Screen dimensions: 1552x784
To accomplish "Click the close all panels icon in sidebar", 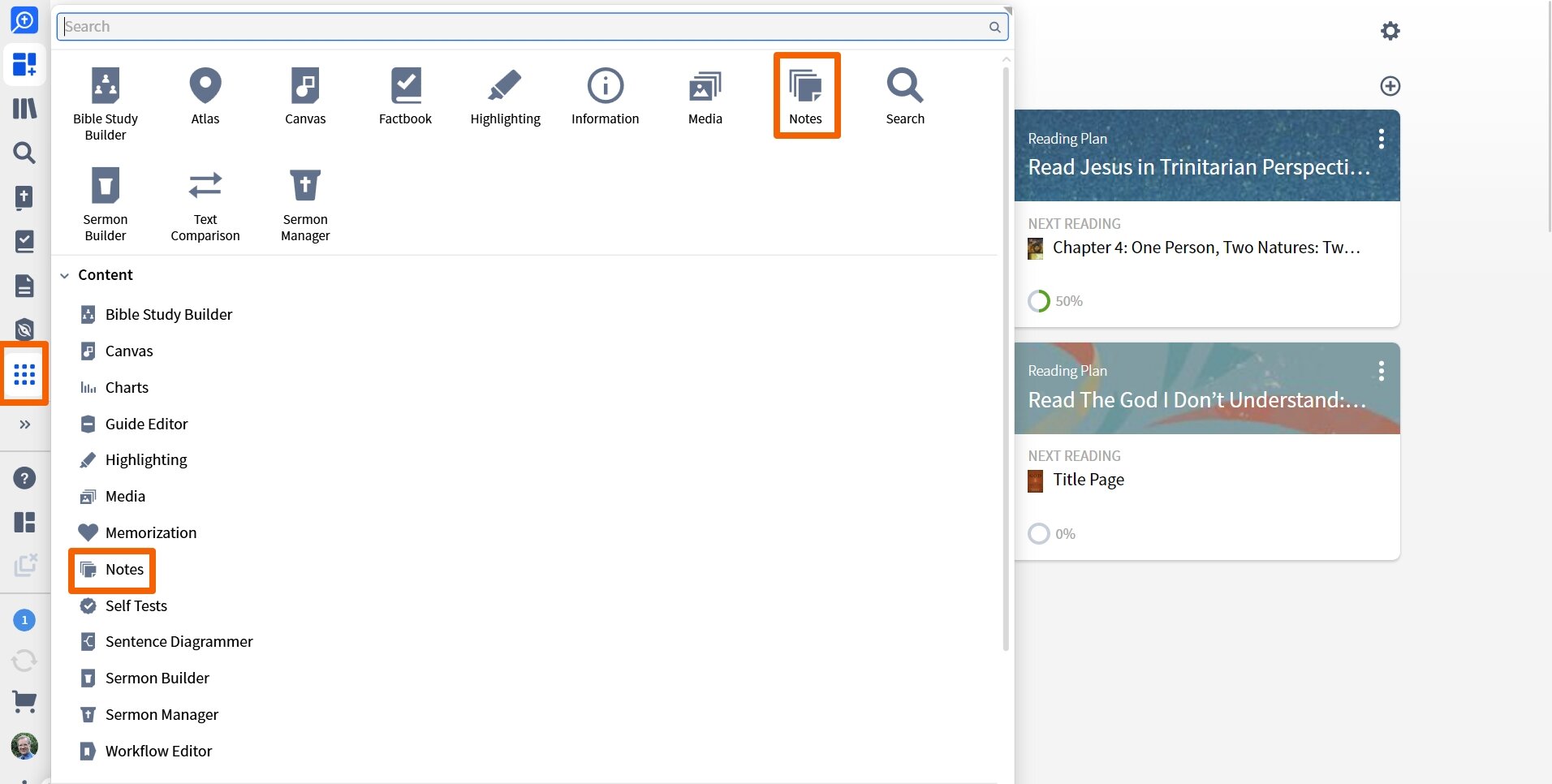I will 25,565.
